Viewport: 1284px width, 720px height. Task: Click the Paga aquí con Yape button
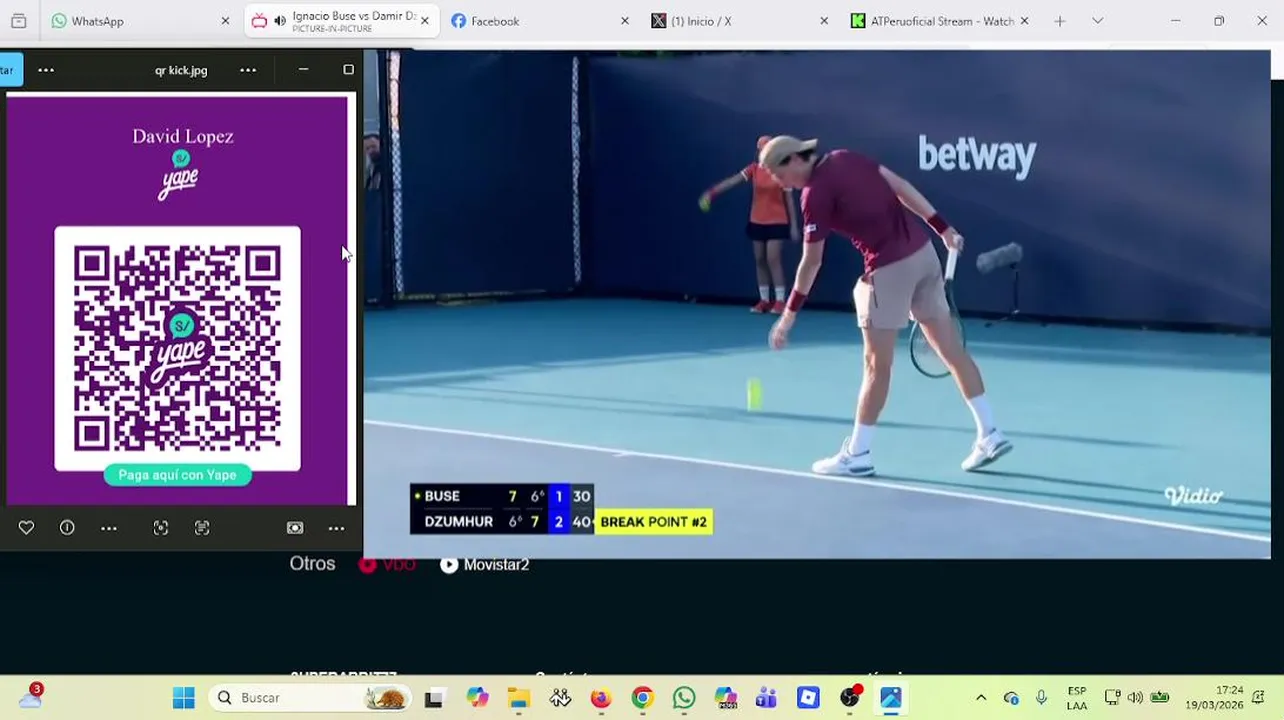pos(177,475)
